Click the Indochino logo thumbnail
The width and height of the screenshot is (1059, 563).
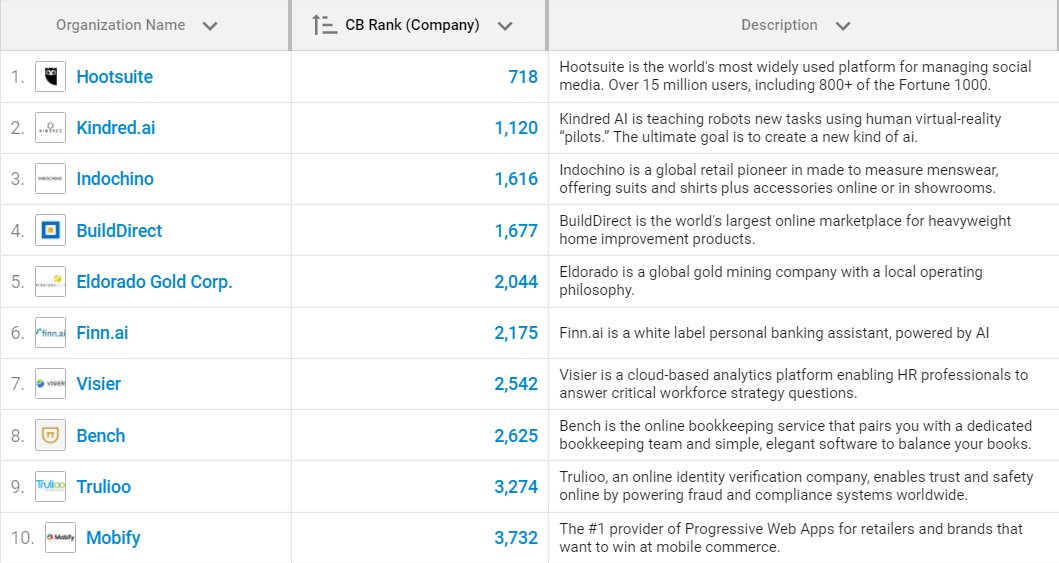51,179
